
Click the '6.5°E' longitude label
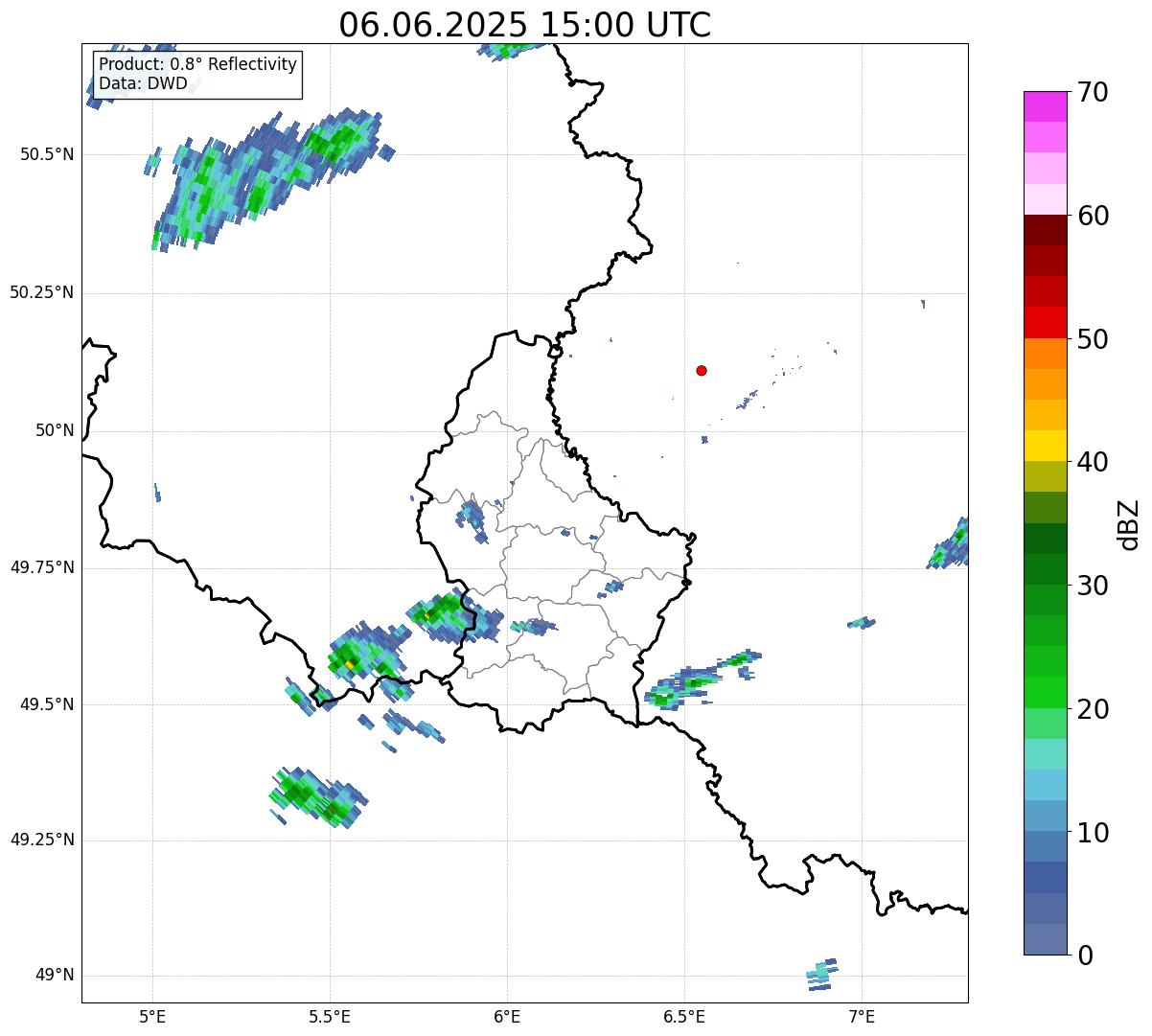[684, 1018]
